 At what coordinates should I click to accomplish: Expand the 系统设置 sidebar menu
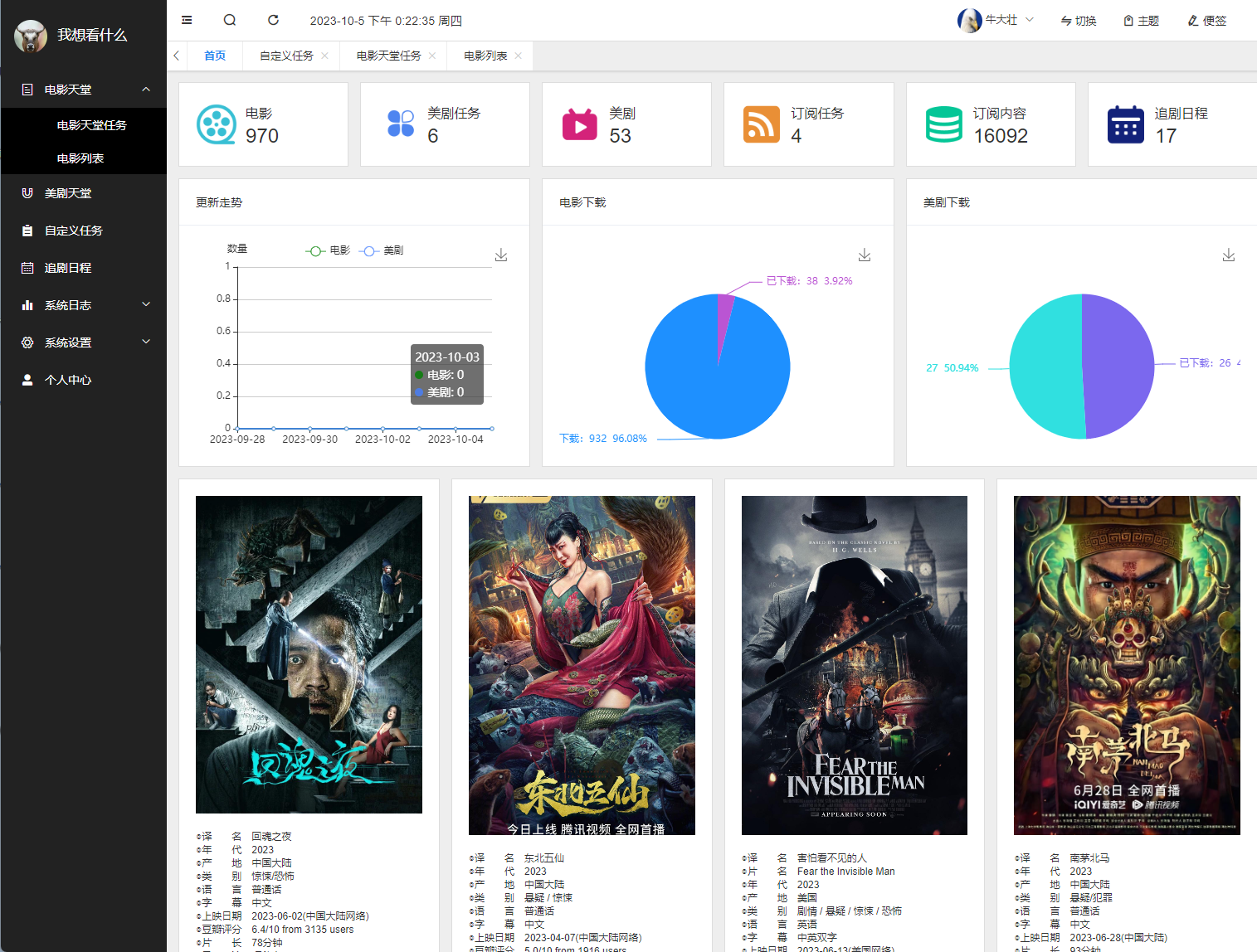point(83,342)
